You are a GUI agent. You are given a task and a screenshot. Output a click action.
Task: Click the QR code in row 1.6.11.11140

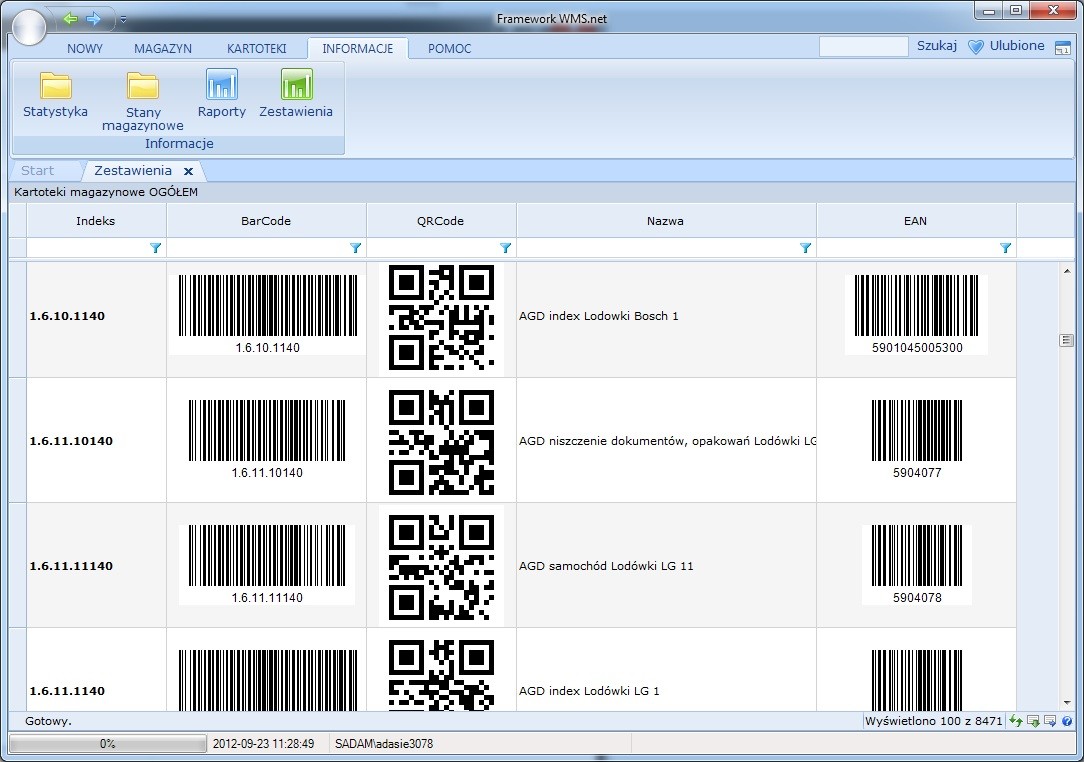441,567
